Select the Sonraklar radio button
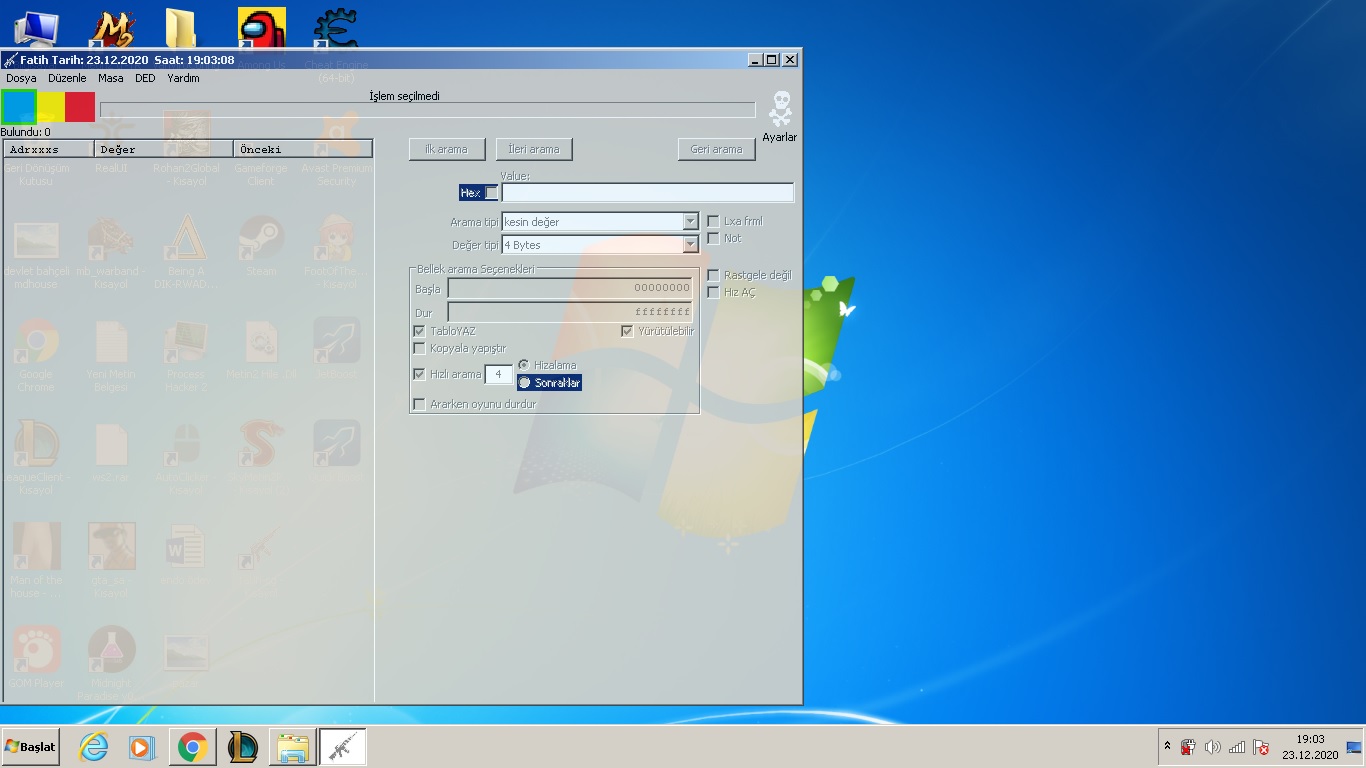Viewport: 1366px width, 768px height. pyautogui.click(x=524, y=383)
